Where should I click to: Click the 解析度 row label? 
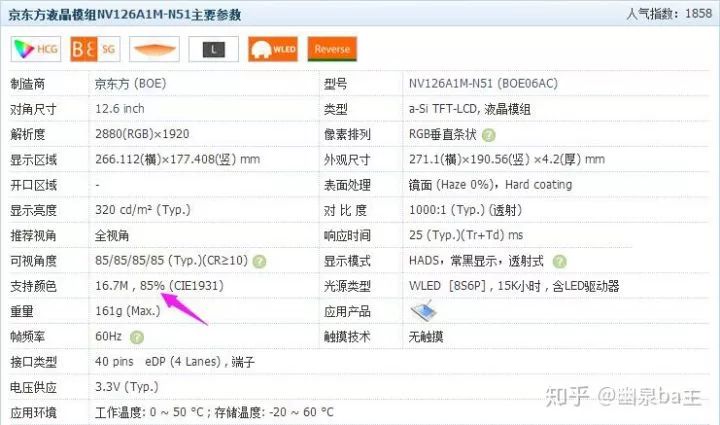[28, 134]
